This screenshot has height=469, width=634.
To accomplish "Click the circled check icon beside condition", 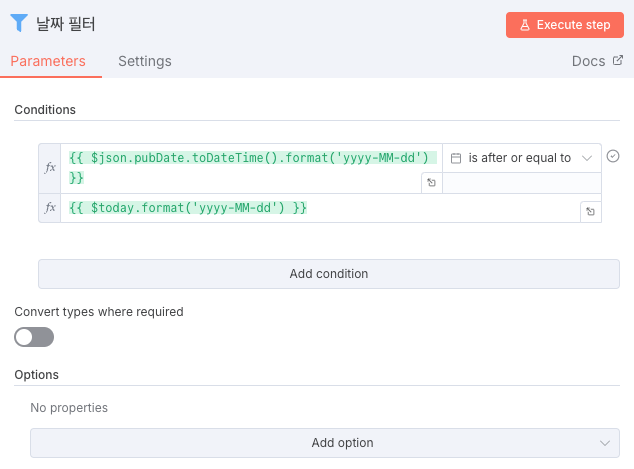I will tap(614, 156).
